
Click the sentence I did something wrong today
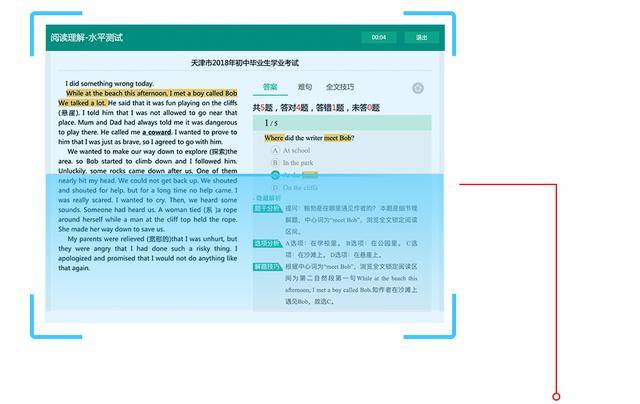point(110,84)
